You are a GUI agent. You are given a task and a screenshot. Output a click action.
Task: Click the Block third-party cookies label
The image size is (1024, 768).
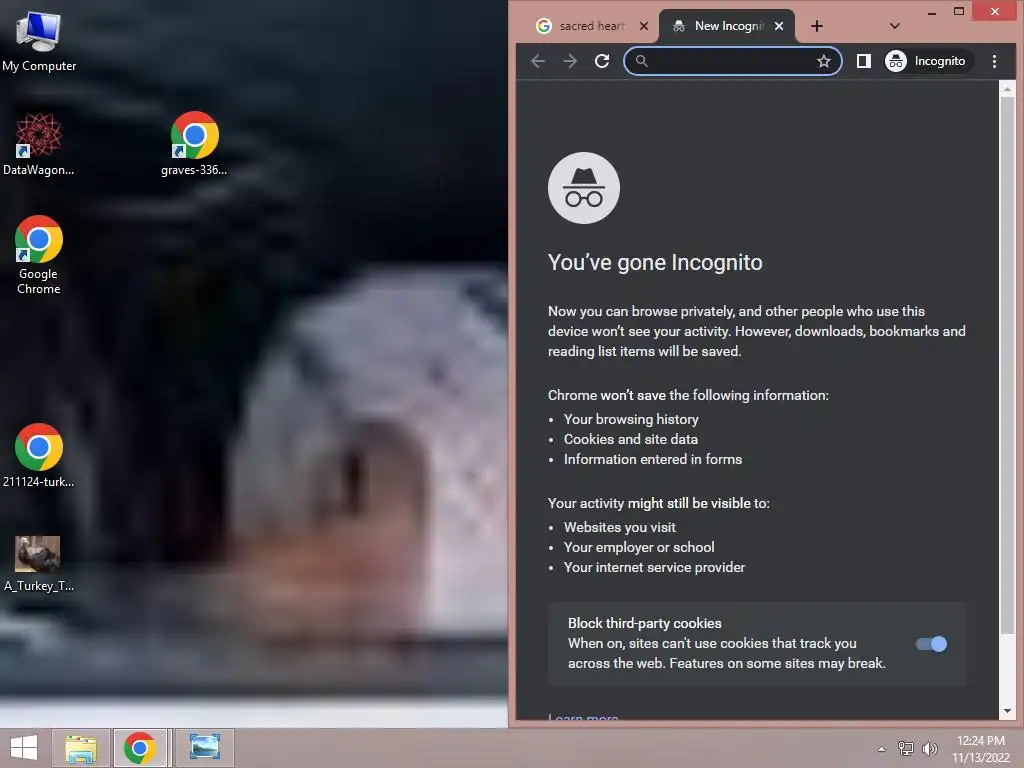coord(645,624)
